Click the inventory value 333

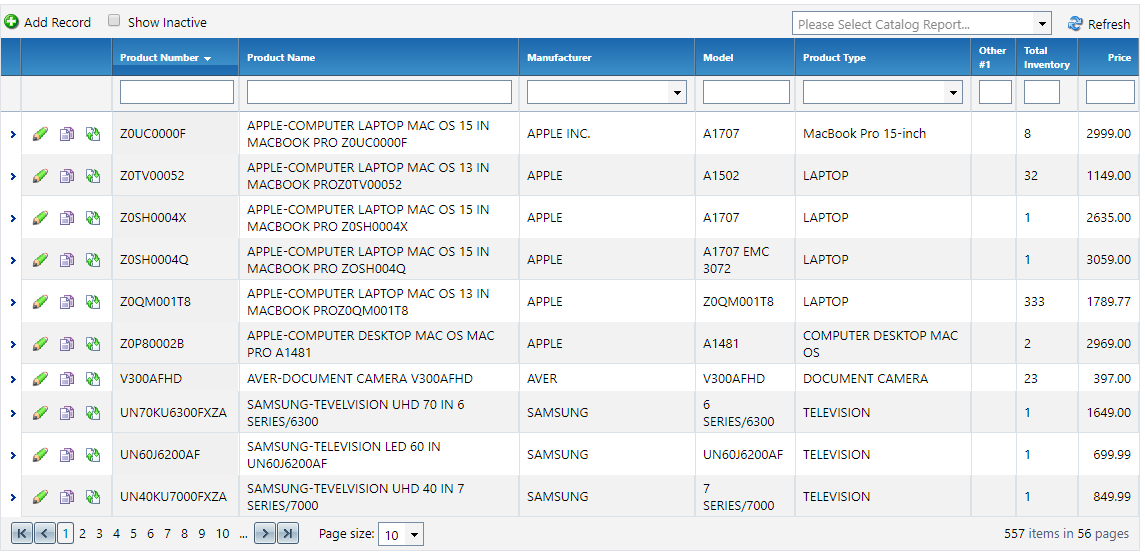tap(1034, 302)
